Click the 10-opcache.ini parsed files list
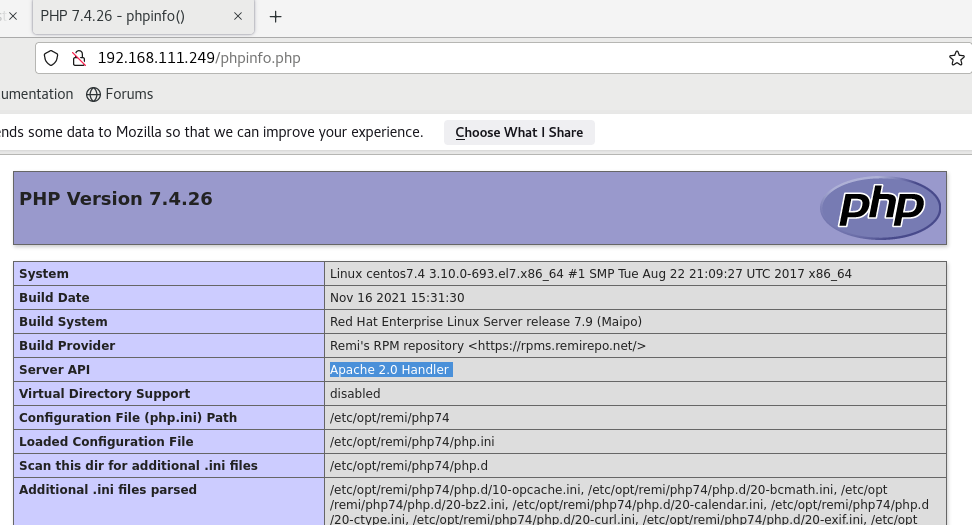The image size is (972, 525). [x=629, y=504]
